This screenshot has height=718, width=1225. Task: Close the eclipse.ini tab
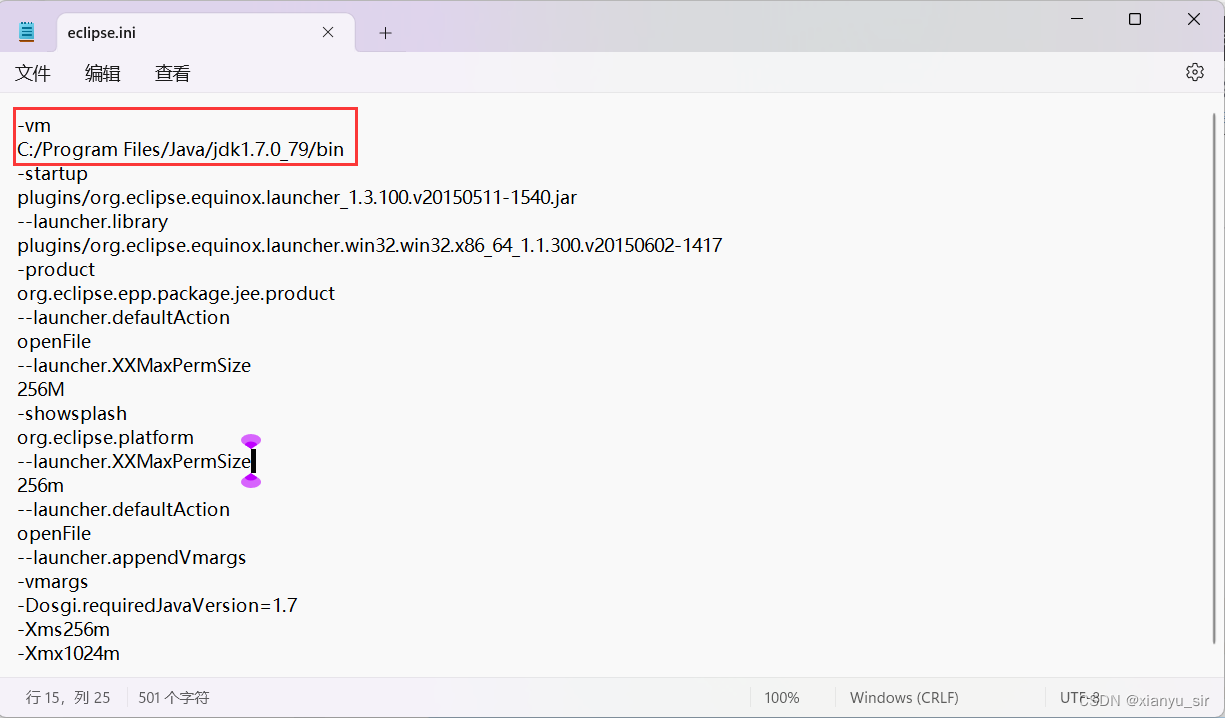tap(328, 32)
